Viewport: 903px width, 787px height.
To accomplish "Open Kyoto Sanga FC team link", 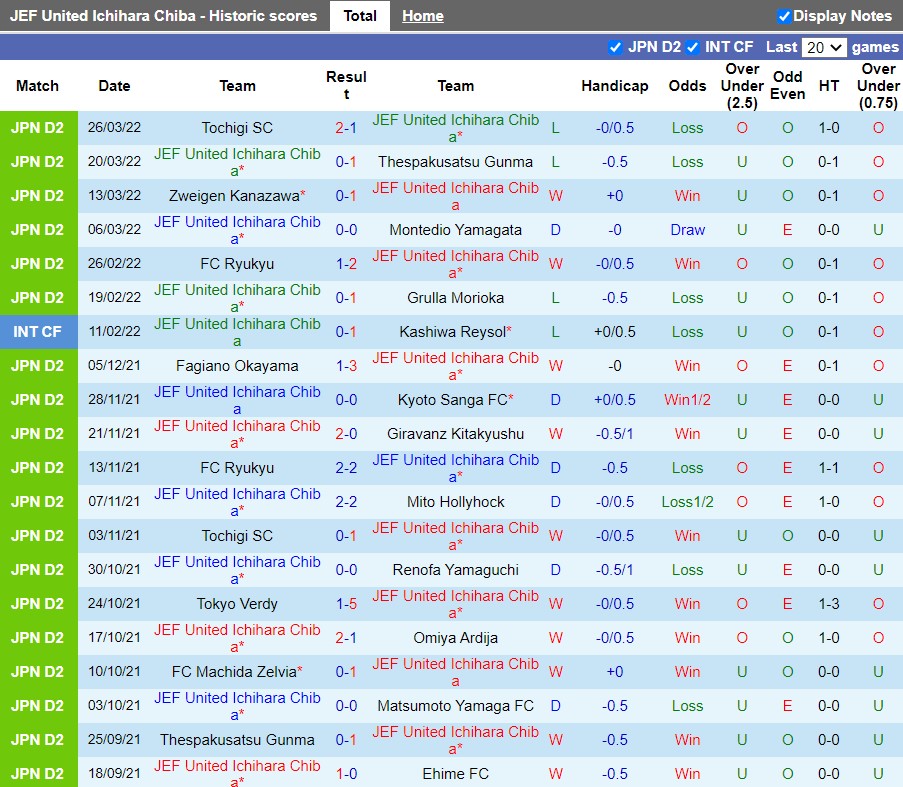I will (453, 400).
